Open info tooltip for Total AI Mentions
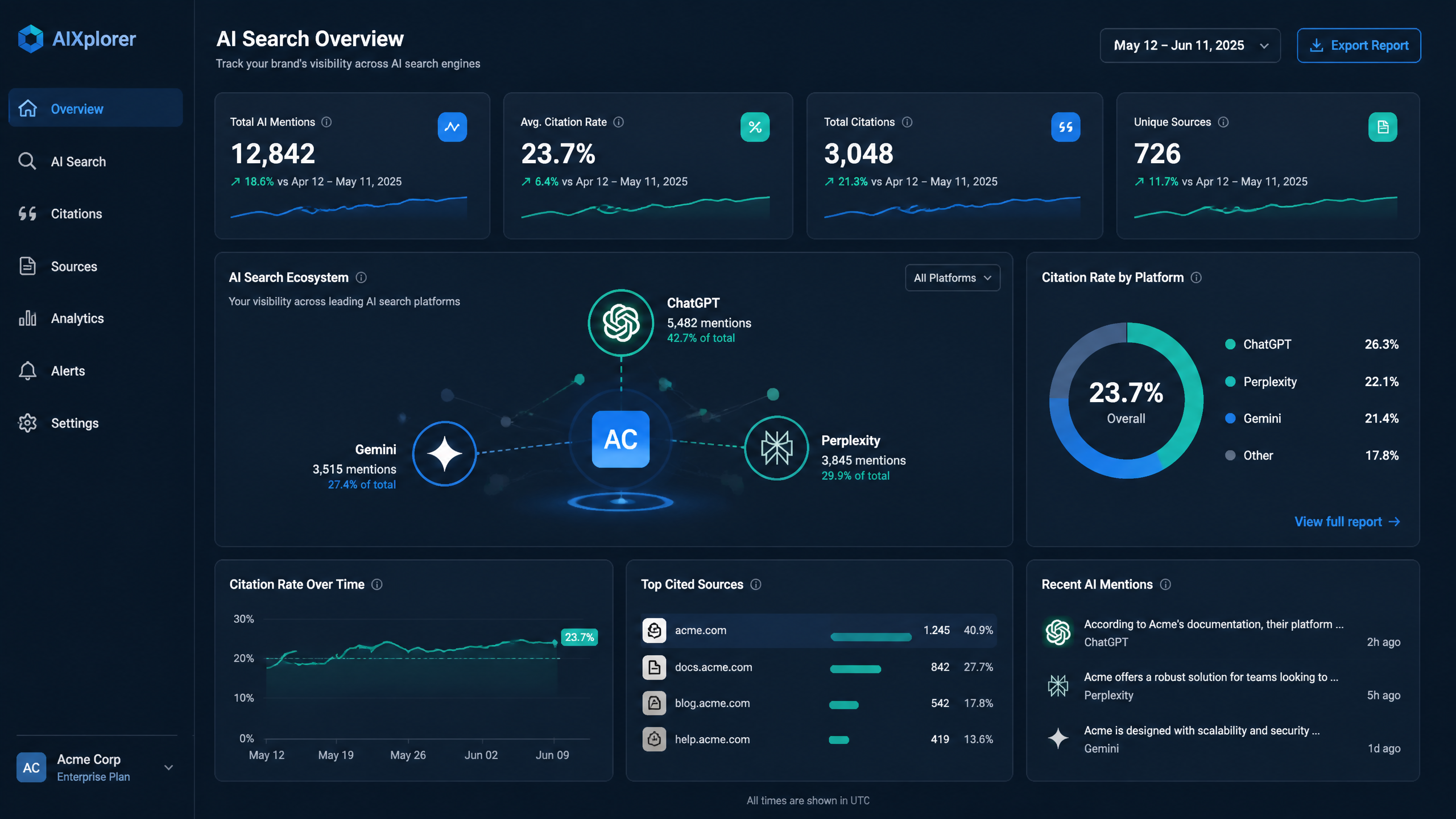Screen dimensions: 1456x819 tap(326, 122)
